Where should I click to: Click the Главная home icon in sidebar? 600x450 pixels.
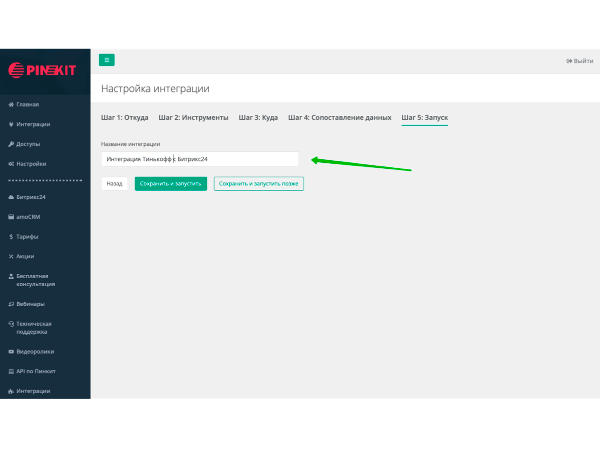[x=10, y=105]
